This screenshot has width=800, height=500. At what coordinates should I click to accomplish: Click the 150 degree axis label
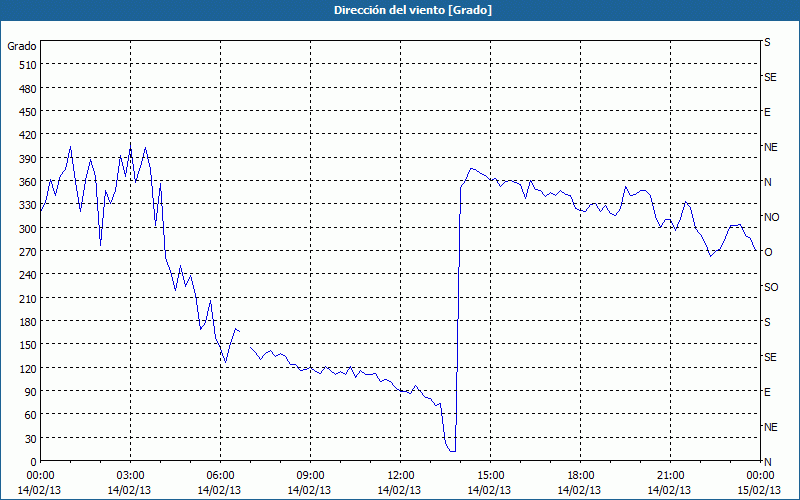28,345
